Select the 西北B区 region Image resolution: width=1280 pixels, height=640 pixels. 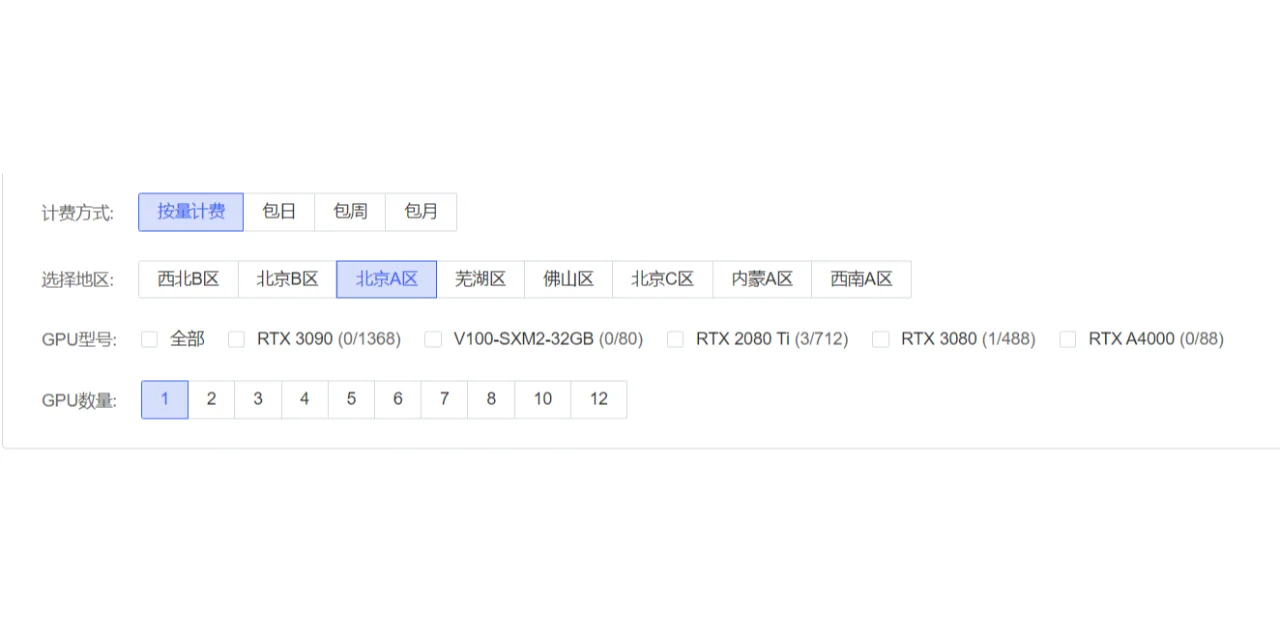coord(188,279)
